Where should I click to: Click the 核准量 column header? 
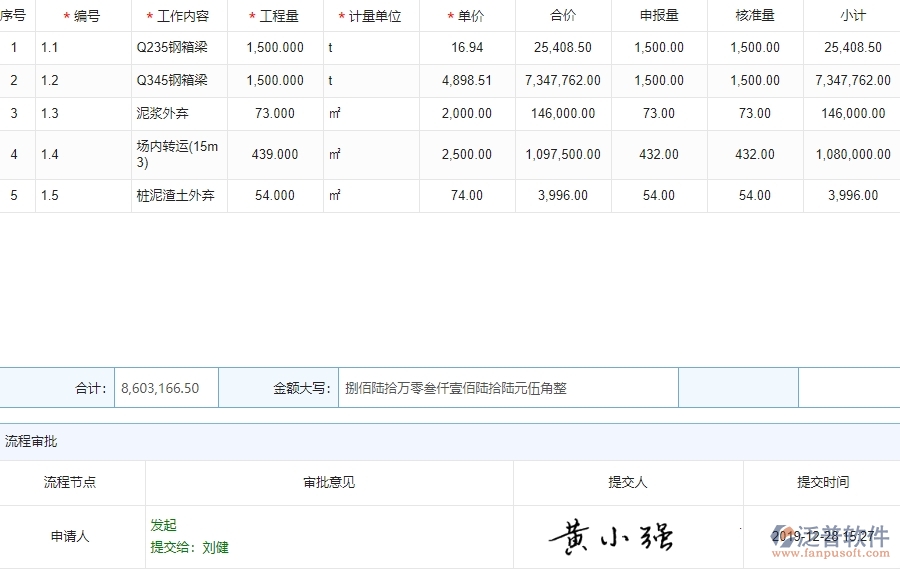755,16
